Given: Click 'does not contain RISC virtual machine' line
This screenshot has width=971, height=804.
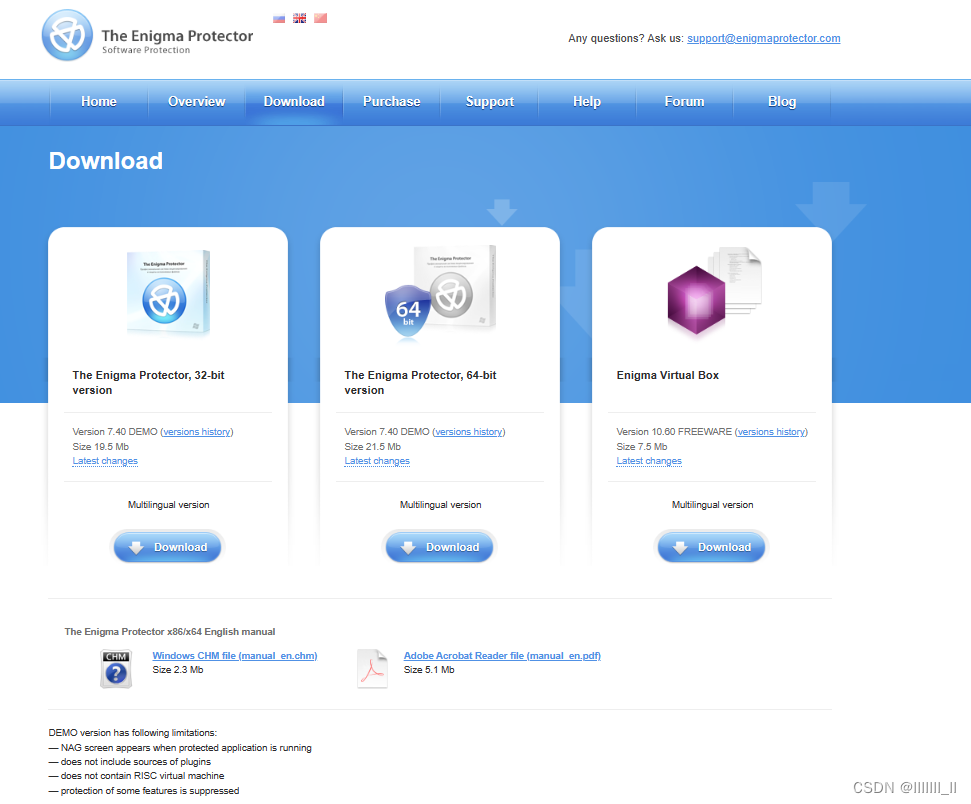Looking at the screenshot, I should (136, 776).
